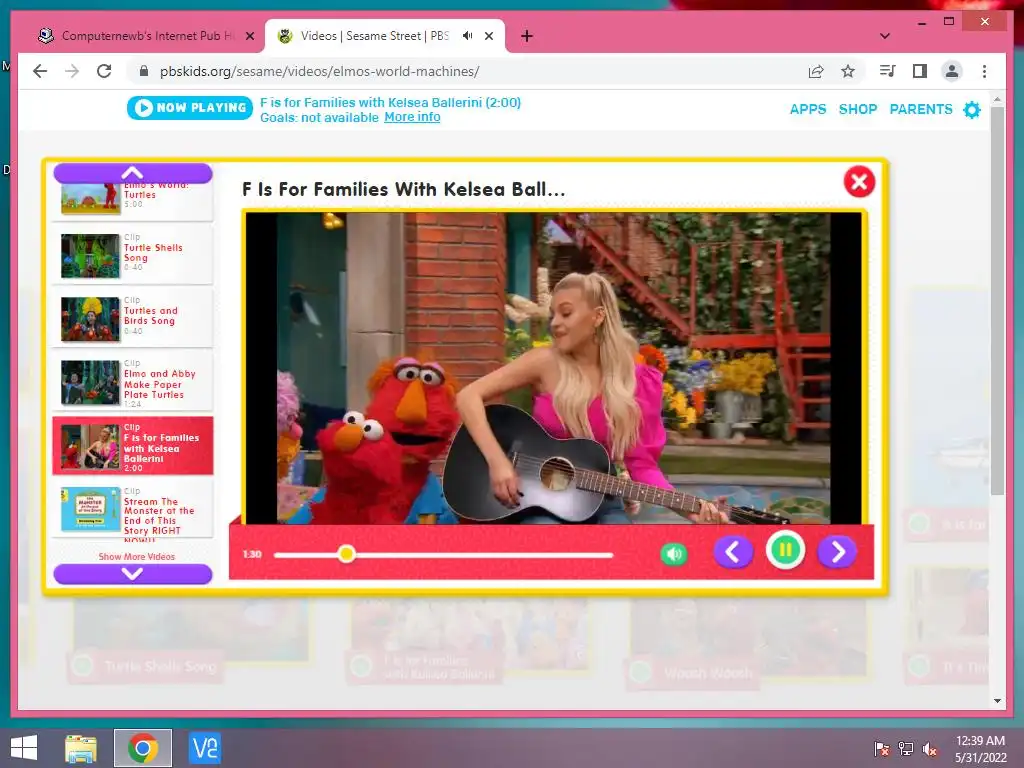Click Show More Videos link
The image size is (1024, 768).
click(136, 556)
